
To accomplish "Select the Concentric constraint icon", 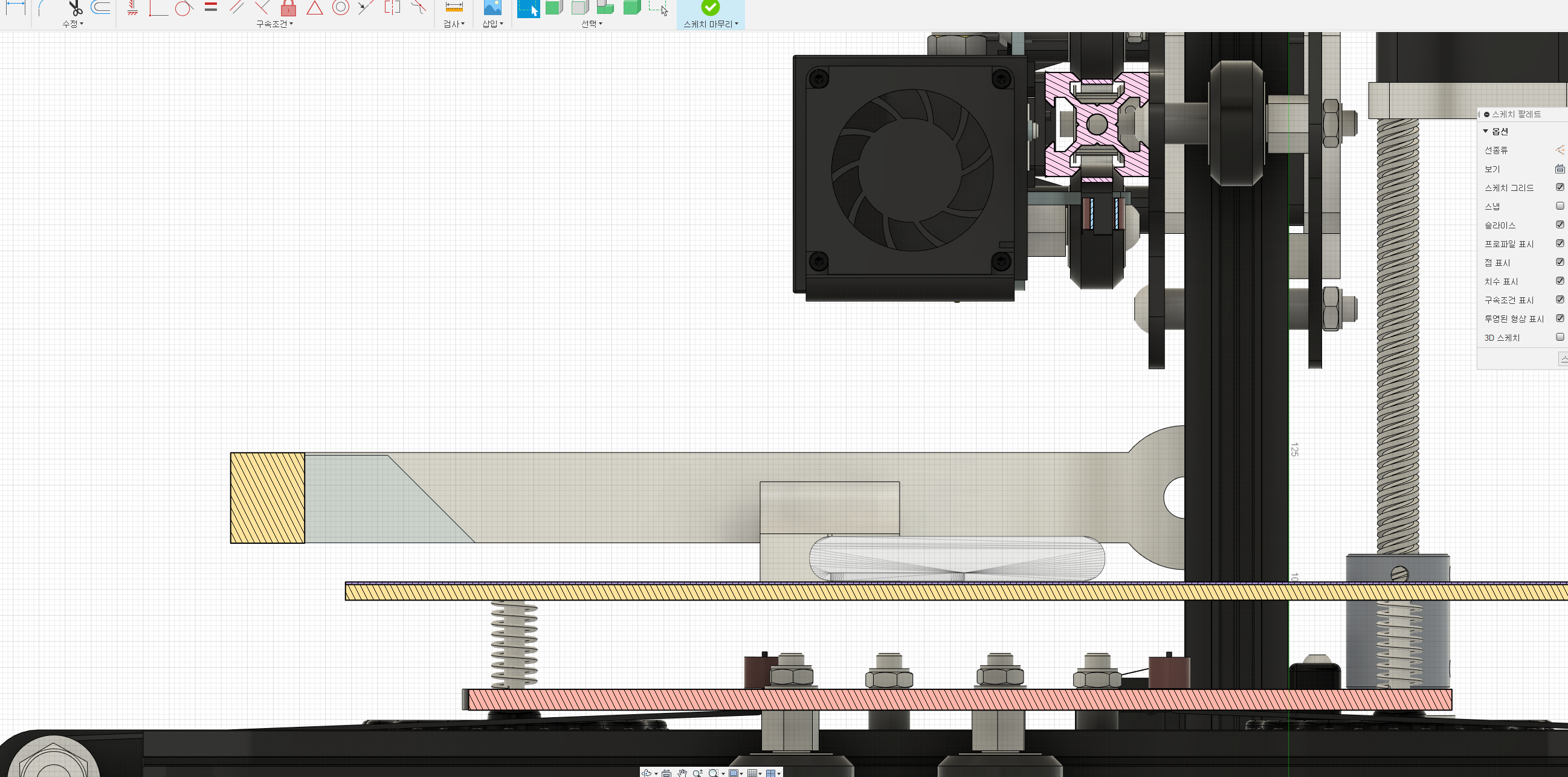I will (340, 7).
